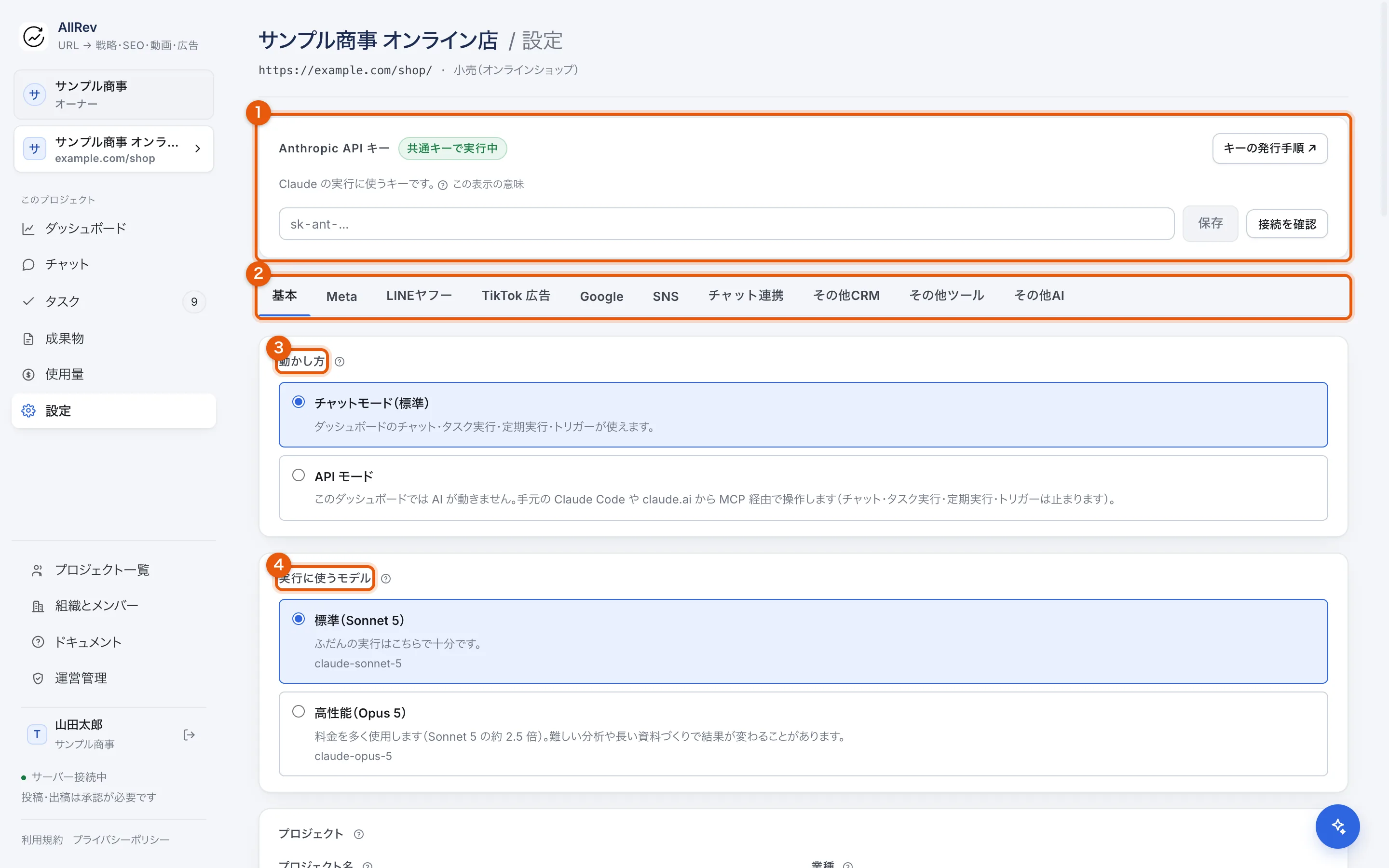Switch to チャット連携 tab

click(746, 296)
